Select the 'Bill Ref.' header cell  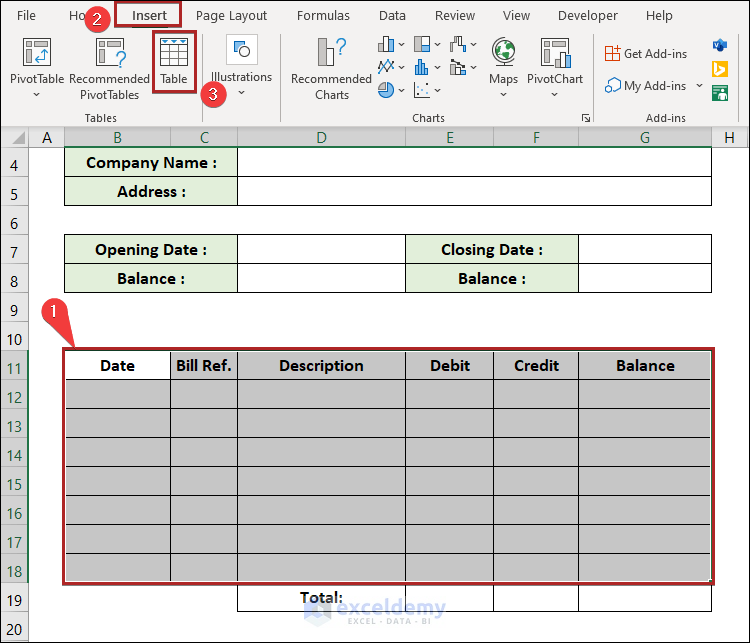(204, 366)
